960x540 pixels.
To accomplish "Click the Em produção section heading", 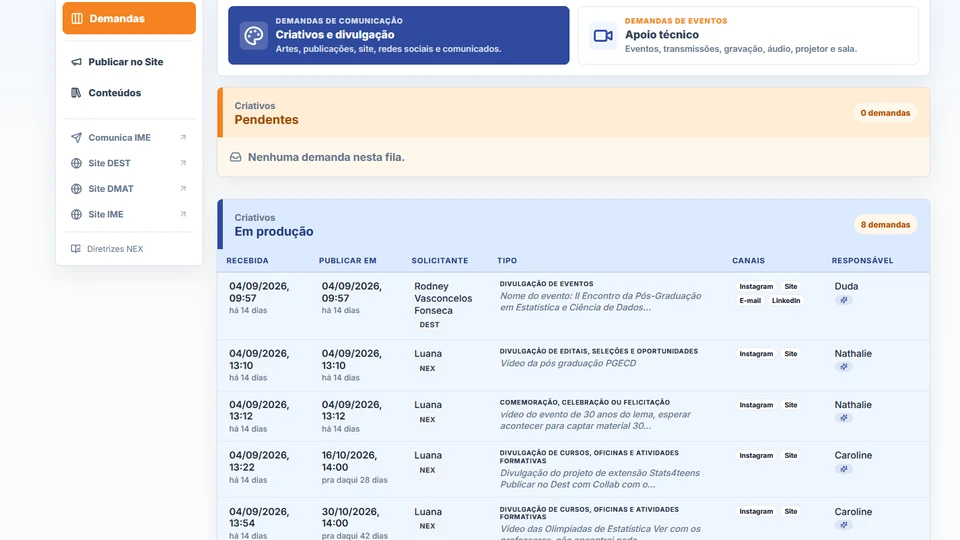I will (274, 232).
